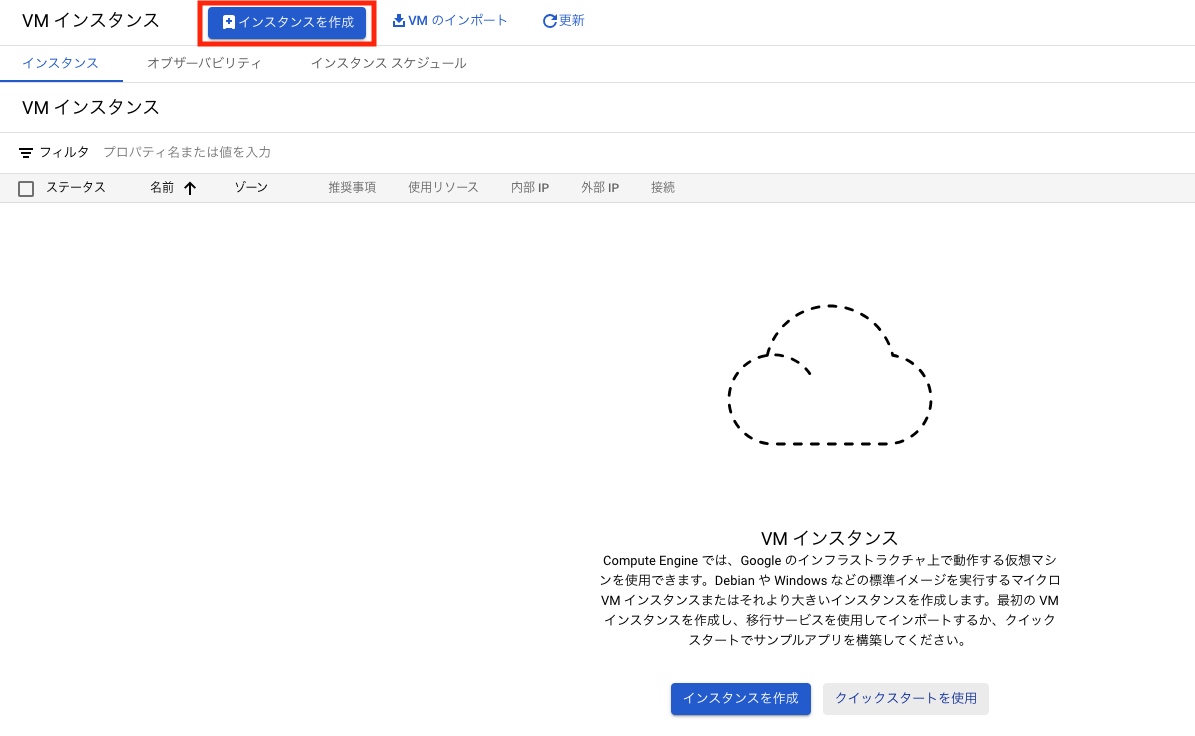Click the クイックスタートを使用 button

click(905, 699)
